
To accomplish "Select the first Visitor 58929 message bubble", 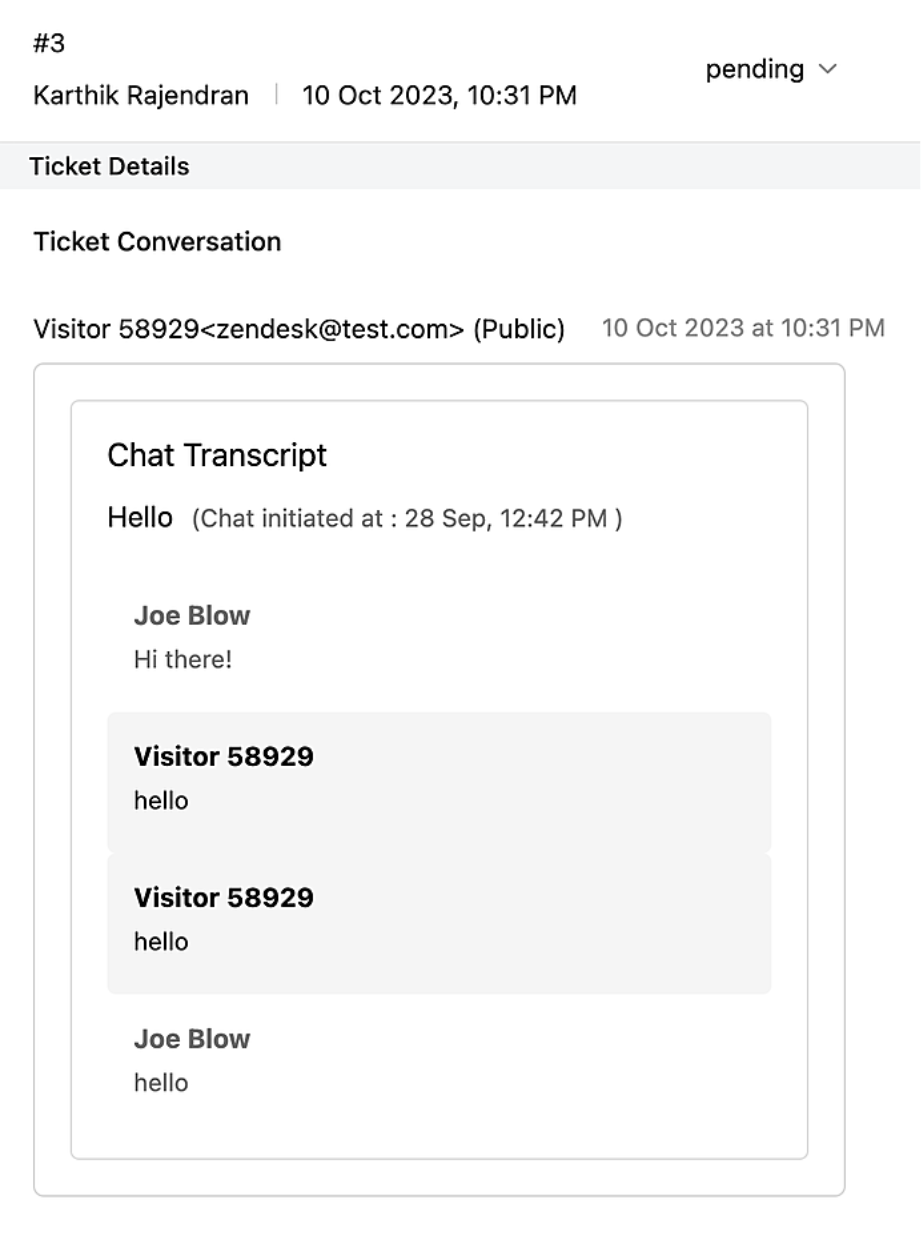I will pyautogui.click(x=439, y=782).
